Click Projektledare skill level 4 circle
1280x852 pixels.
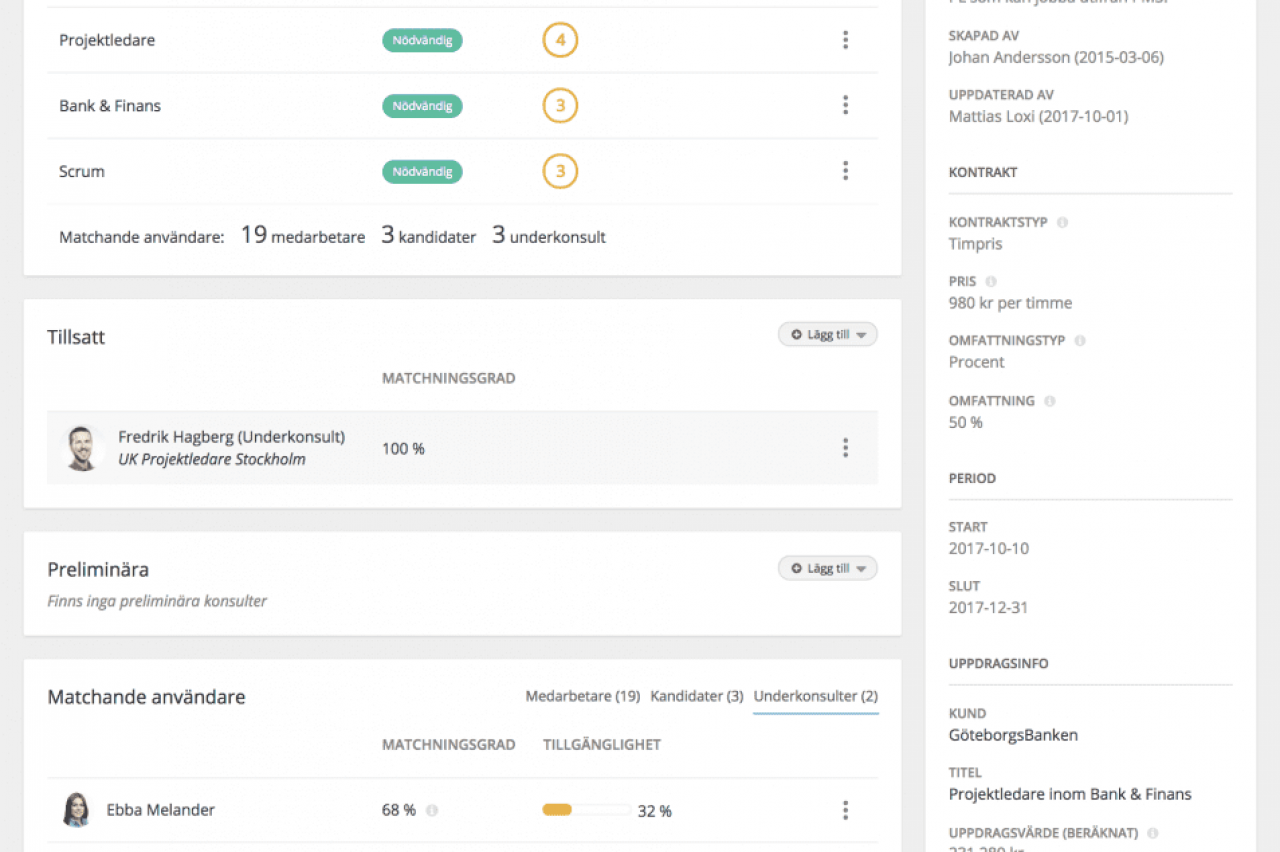point(560,40)
